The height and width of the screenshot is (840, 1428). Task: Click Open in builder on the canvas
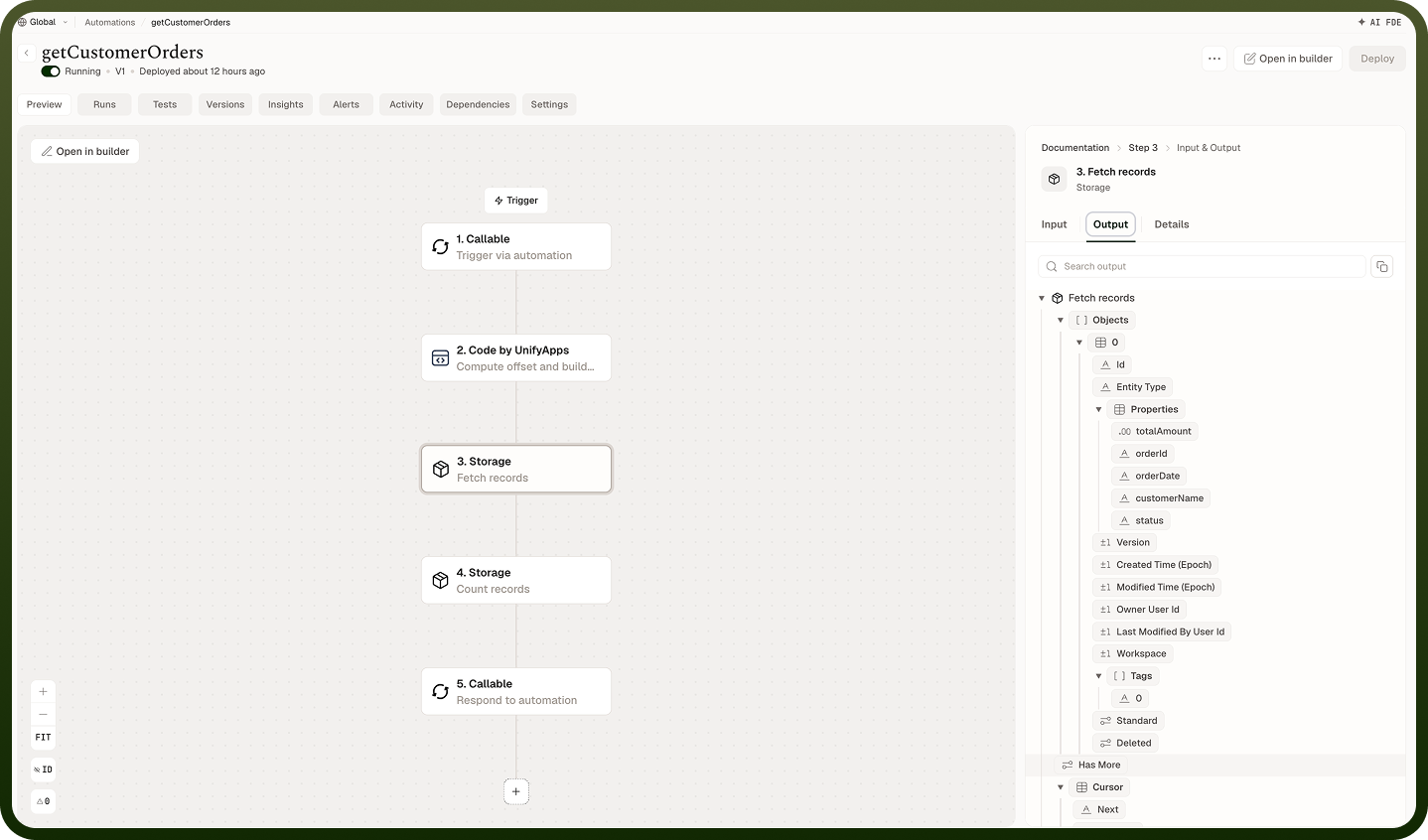click(85, 152)
